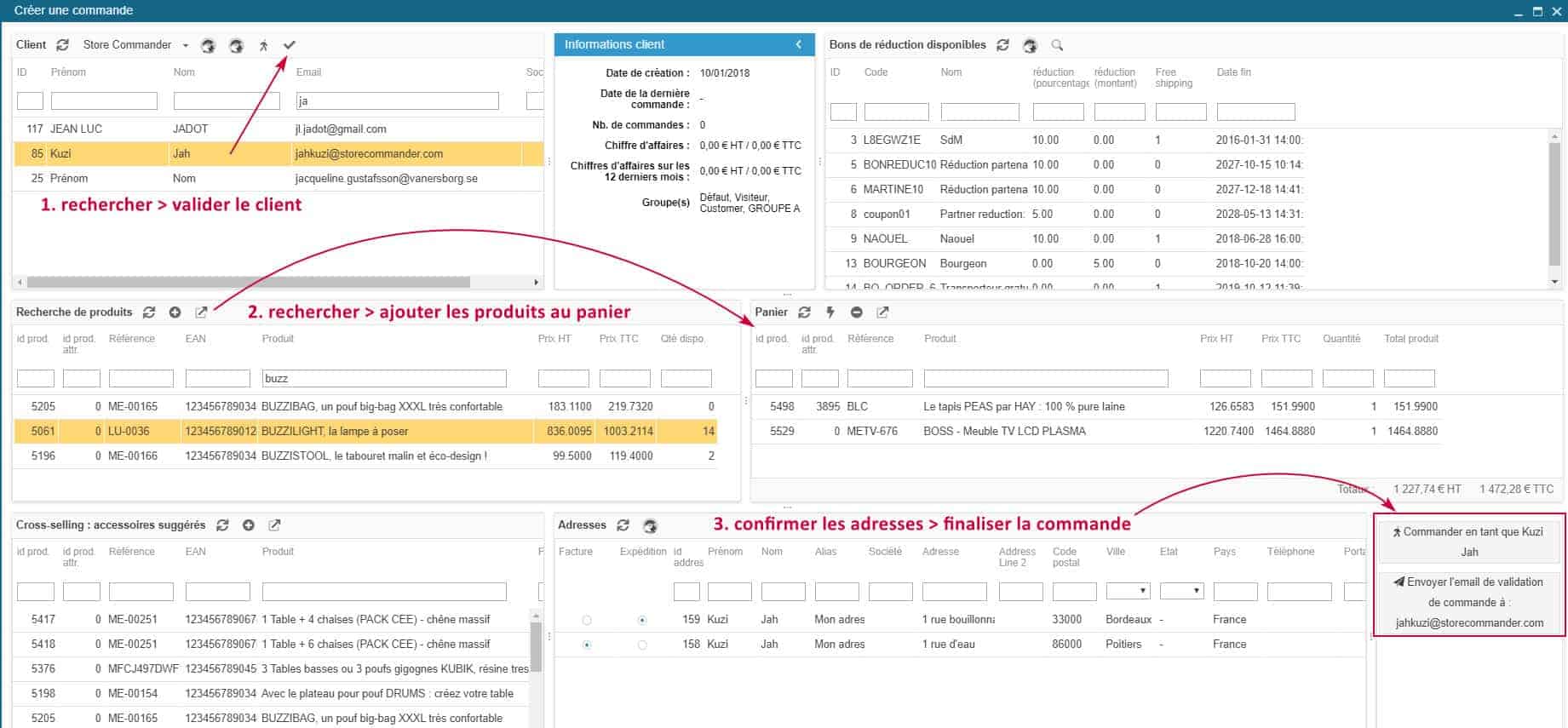
Task: Click the validate client checkmark icon
Action: point(290,45)
